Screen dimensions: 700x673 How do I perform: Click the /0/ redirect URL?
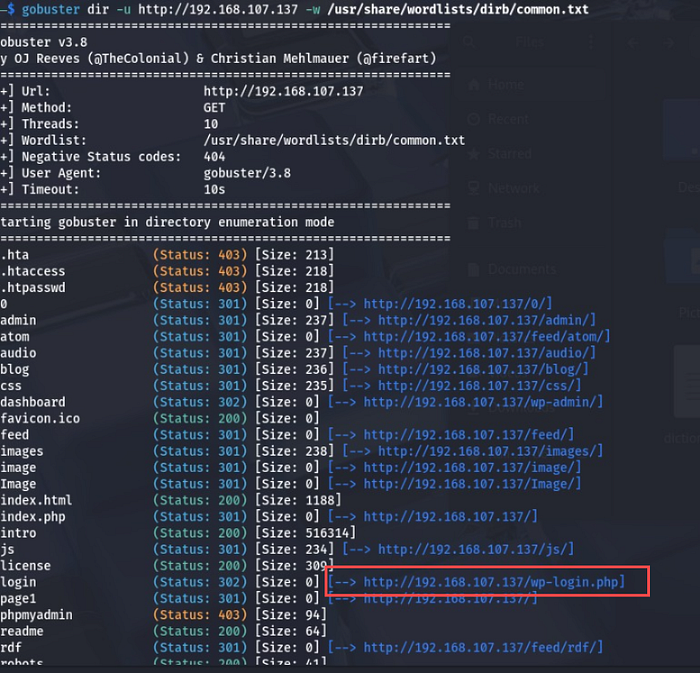[x=455, y=304]
